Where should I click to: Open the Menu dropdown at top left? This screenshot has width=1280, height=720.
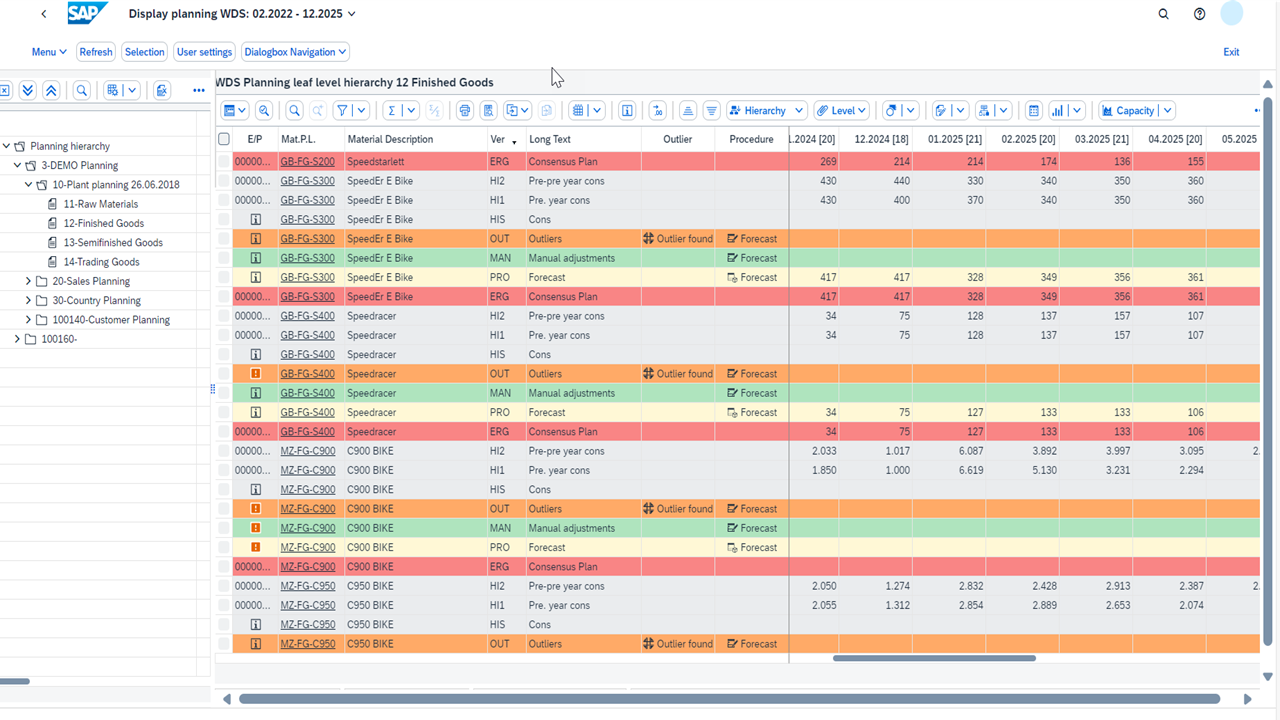point(48,51)
